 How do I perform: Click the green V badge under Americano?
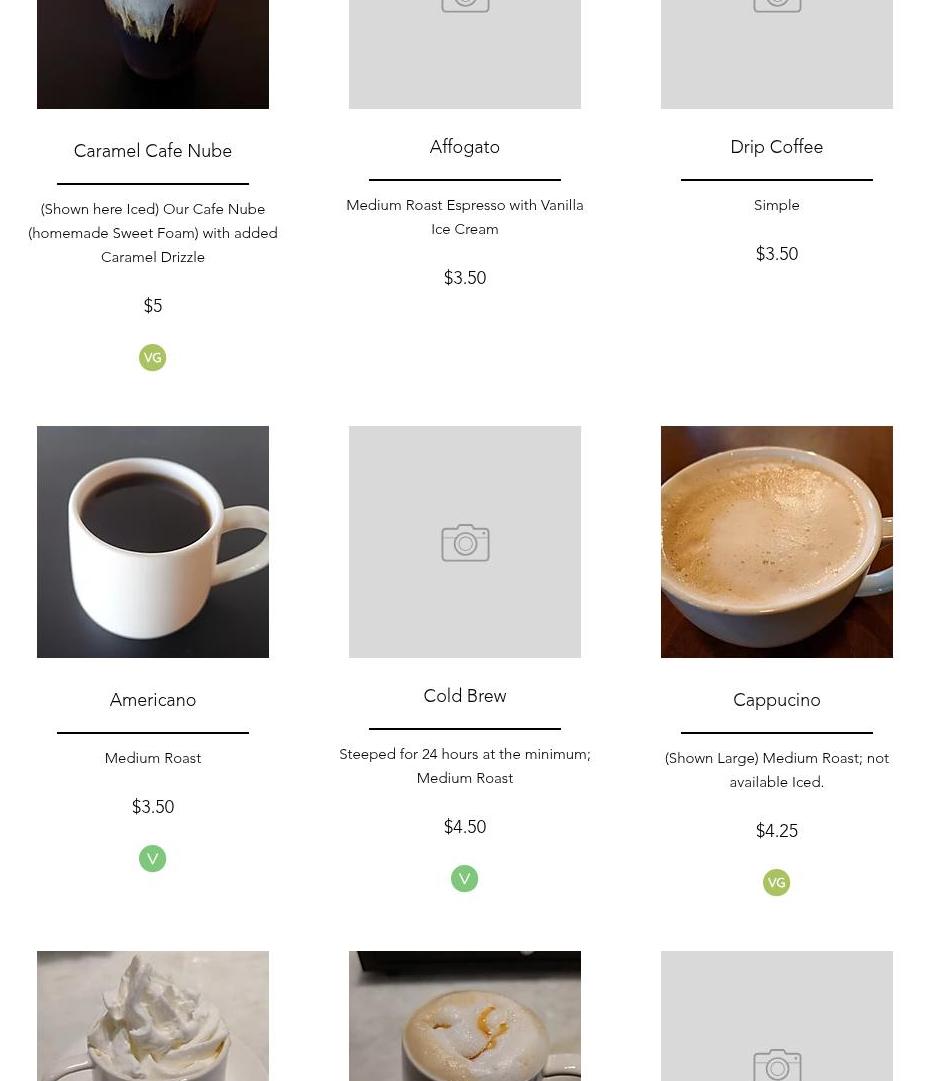152,859
